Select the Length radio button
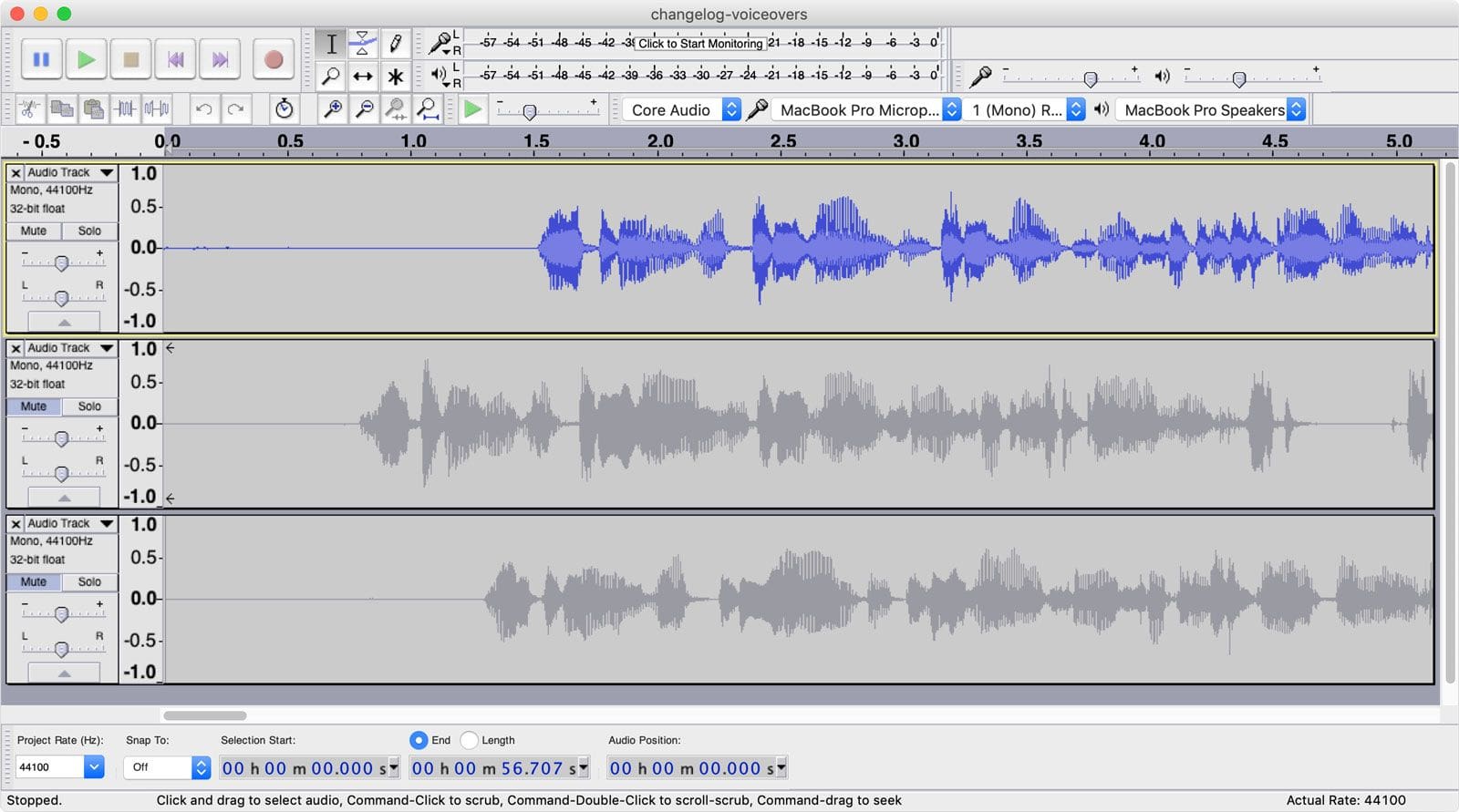 coord(469,740)
